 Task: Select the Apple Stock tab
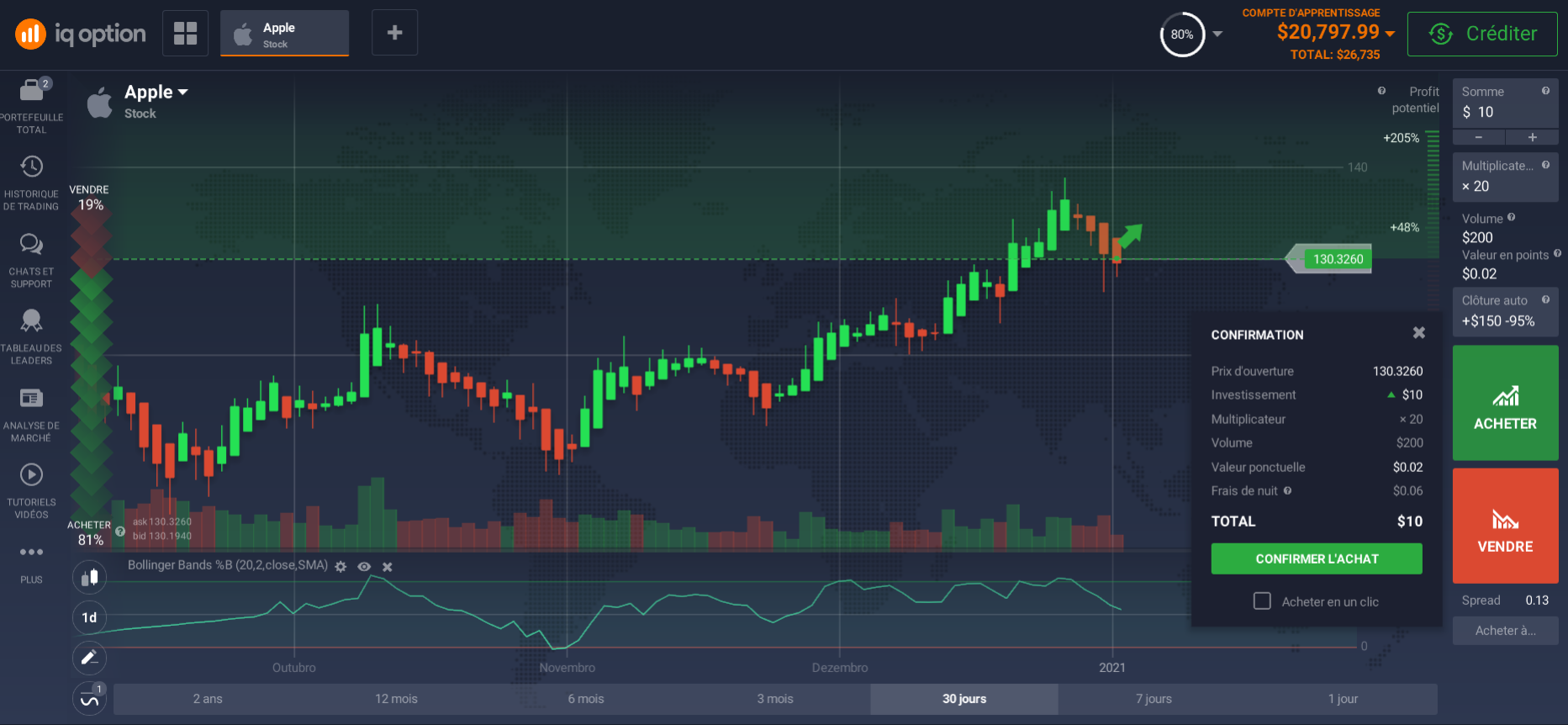point(284,34)
